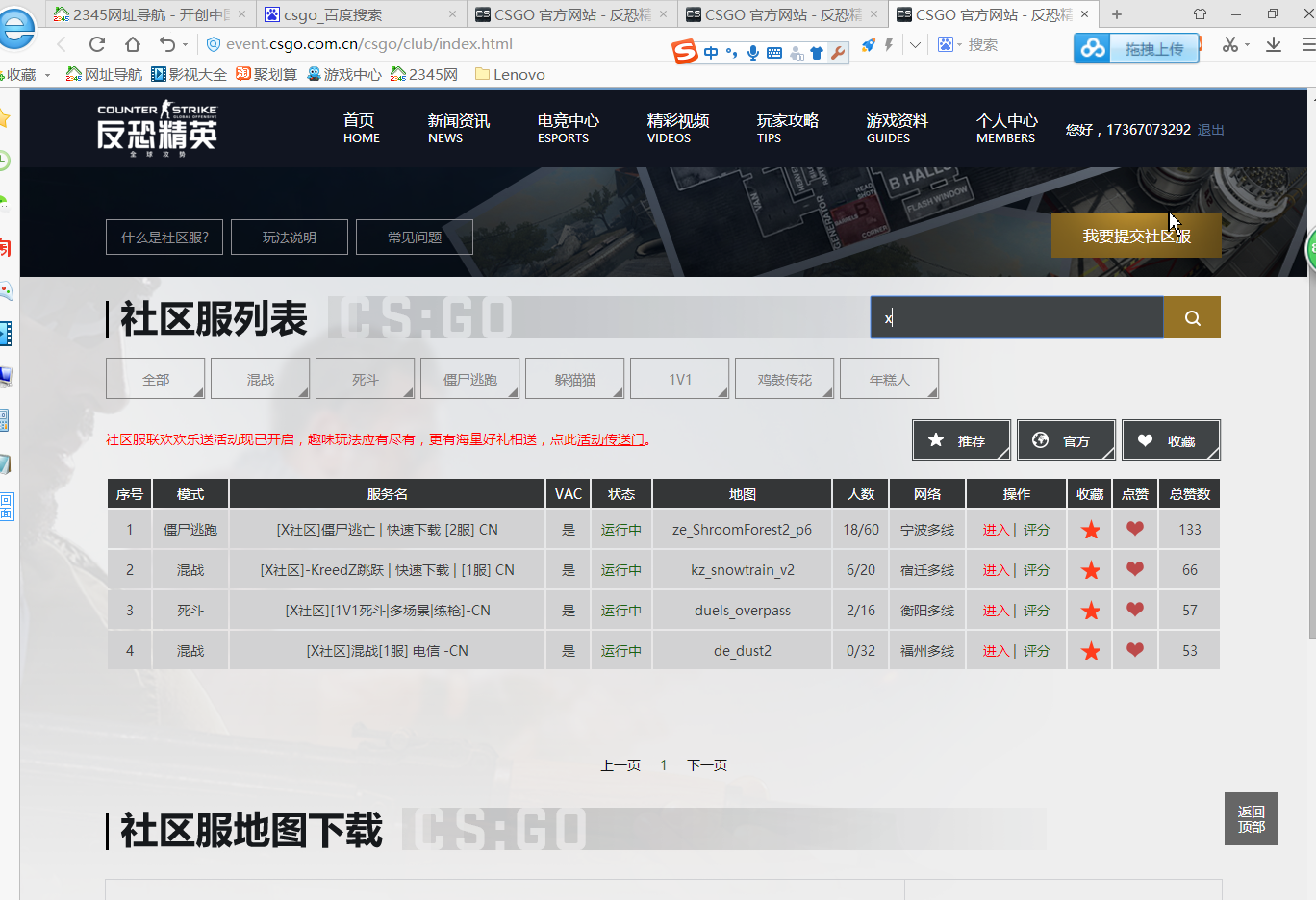Click the Counter-Strike logo in the header
The image size is (1316, 900).
158,129
